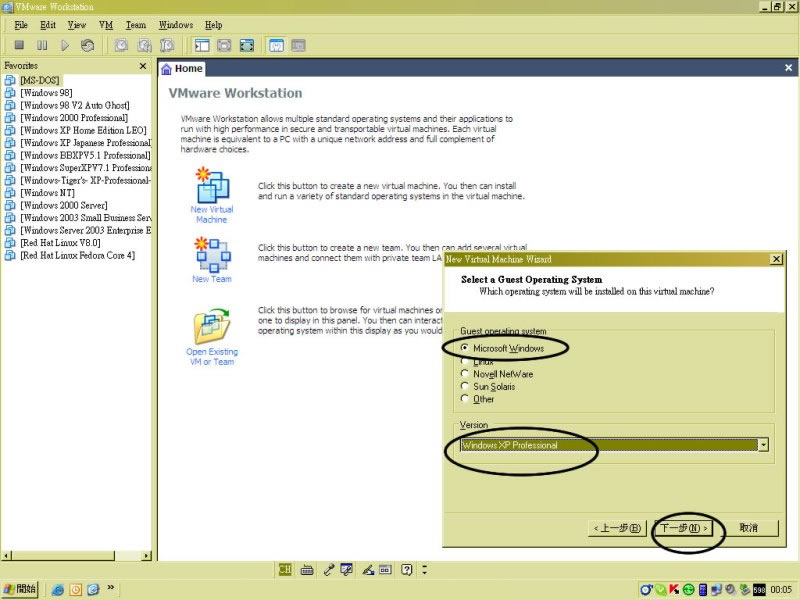Viewport: 800px width, 600px height.
Task: Click the keyboard icon on the language bar
Action: (x=307, y=569)
